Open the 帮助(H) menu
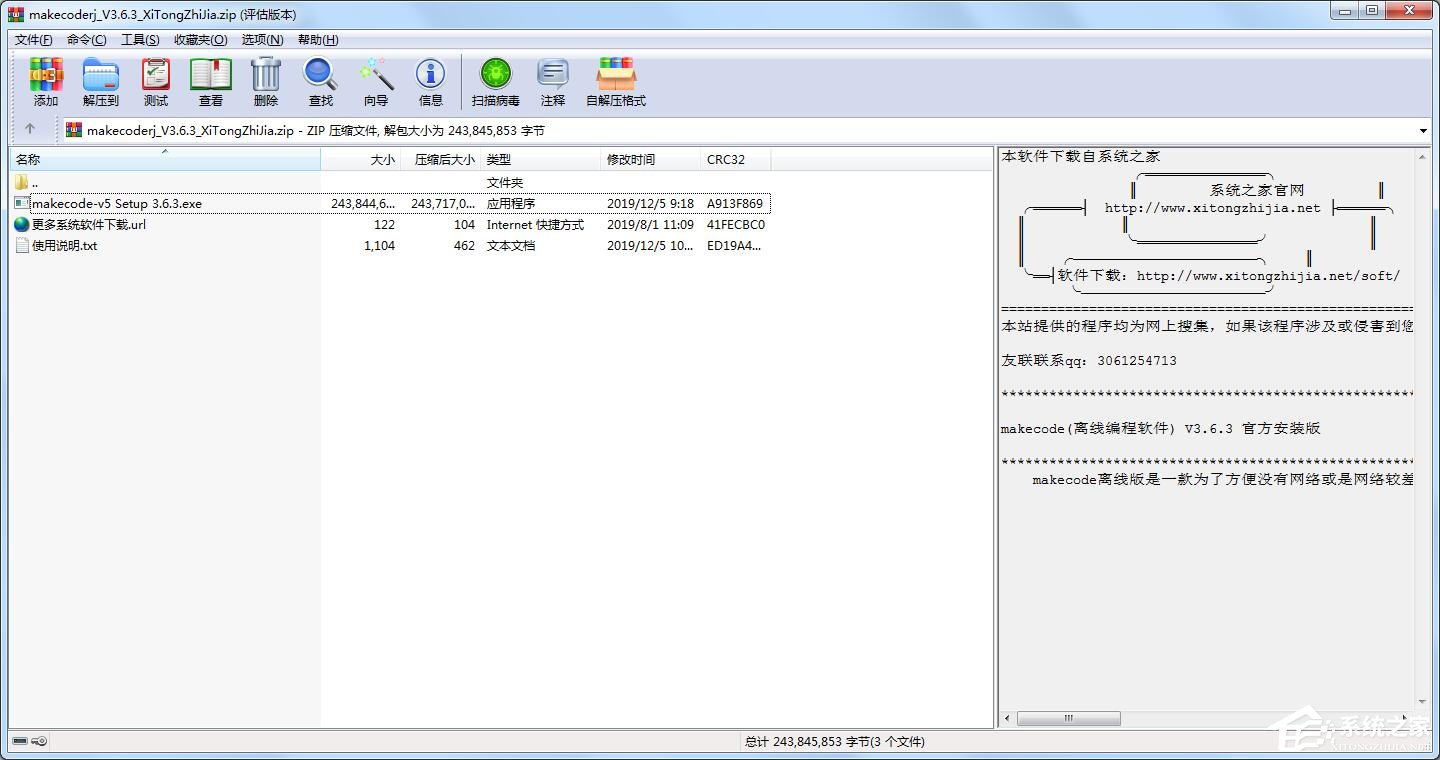Image resolution: width=1440 pixels, height=760 pixels. coord(318,40)
